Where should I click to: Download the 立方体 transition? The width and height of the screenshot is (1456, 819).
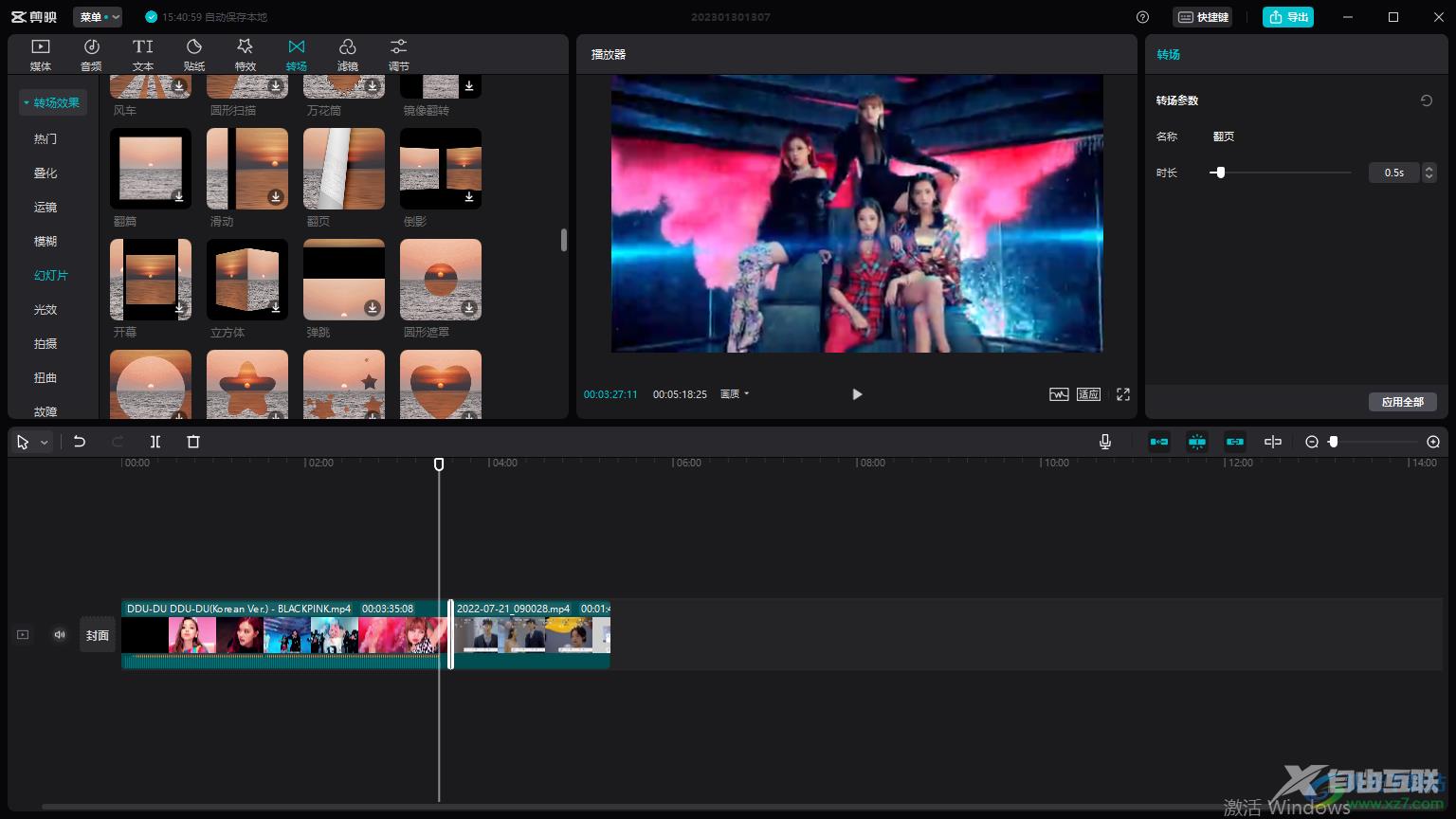[275, 307]
